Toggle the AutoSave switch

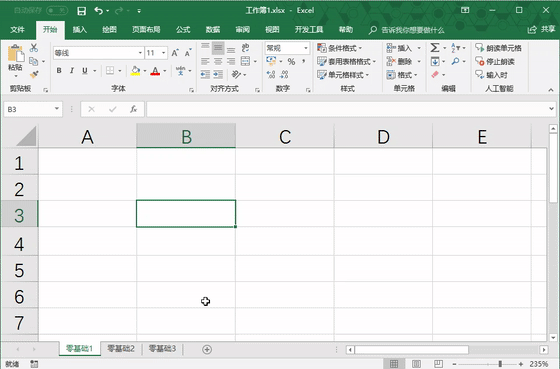tap(57, 11)
